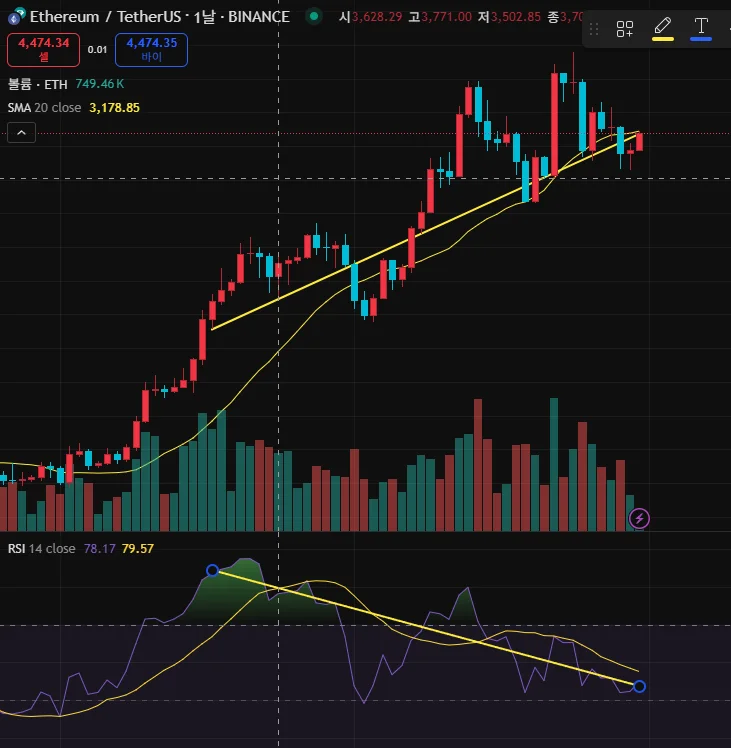Click the Ethereum / TetherUS symbol title
The height and width of the screenshot is (748, 731).
[x=105, y=17]
